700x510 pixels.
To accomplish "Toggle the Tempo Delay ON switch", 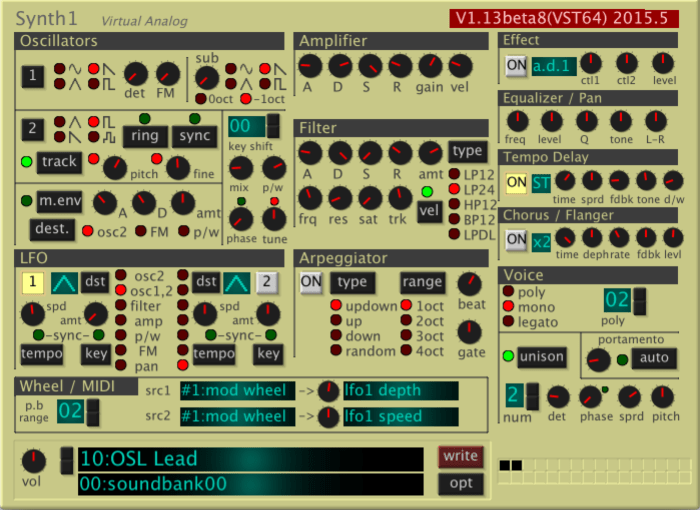I will pyautogui.click(x=516, y=183).
